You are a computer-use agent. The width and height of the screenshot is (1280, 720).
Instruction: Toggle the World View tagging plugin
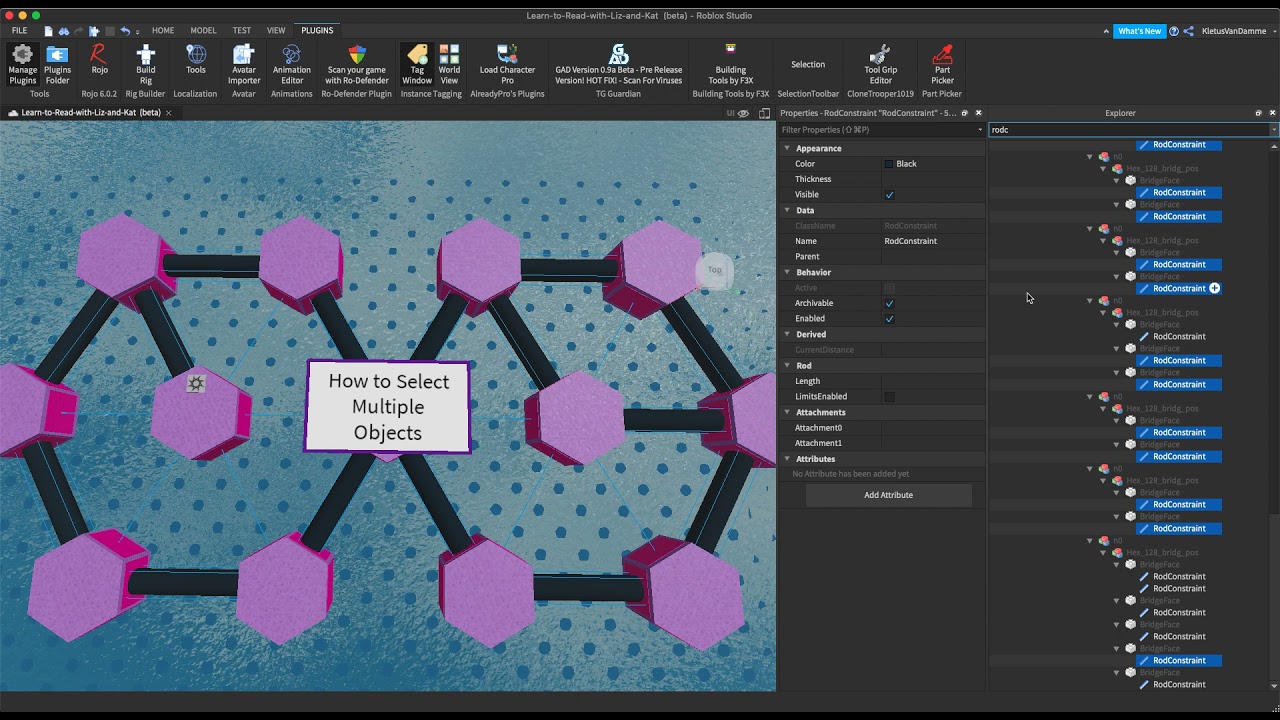pos(449,64)
